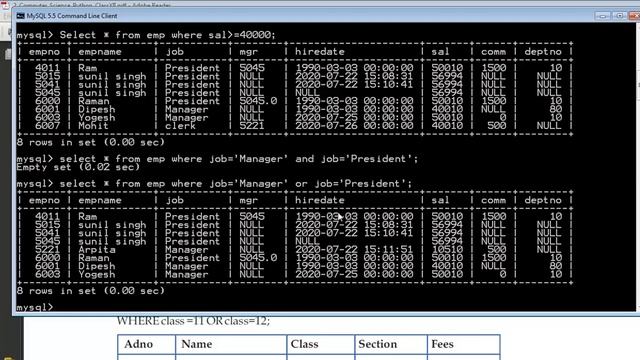The height and width of the screenshot is (360, 640).
Task: Click the query 'Select * from emp where sal>=40000;'
Action: click(x=167, y=35)
